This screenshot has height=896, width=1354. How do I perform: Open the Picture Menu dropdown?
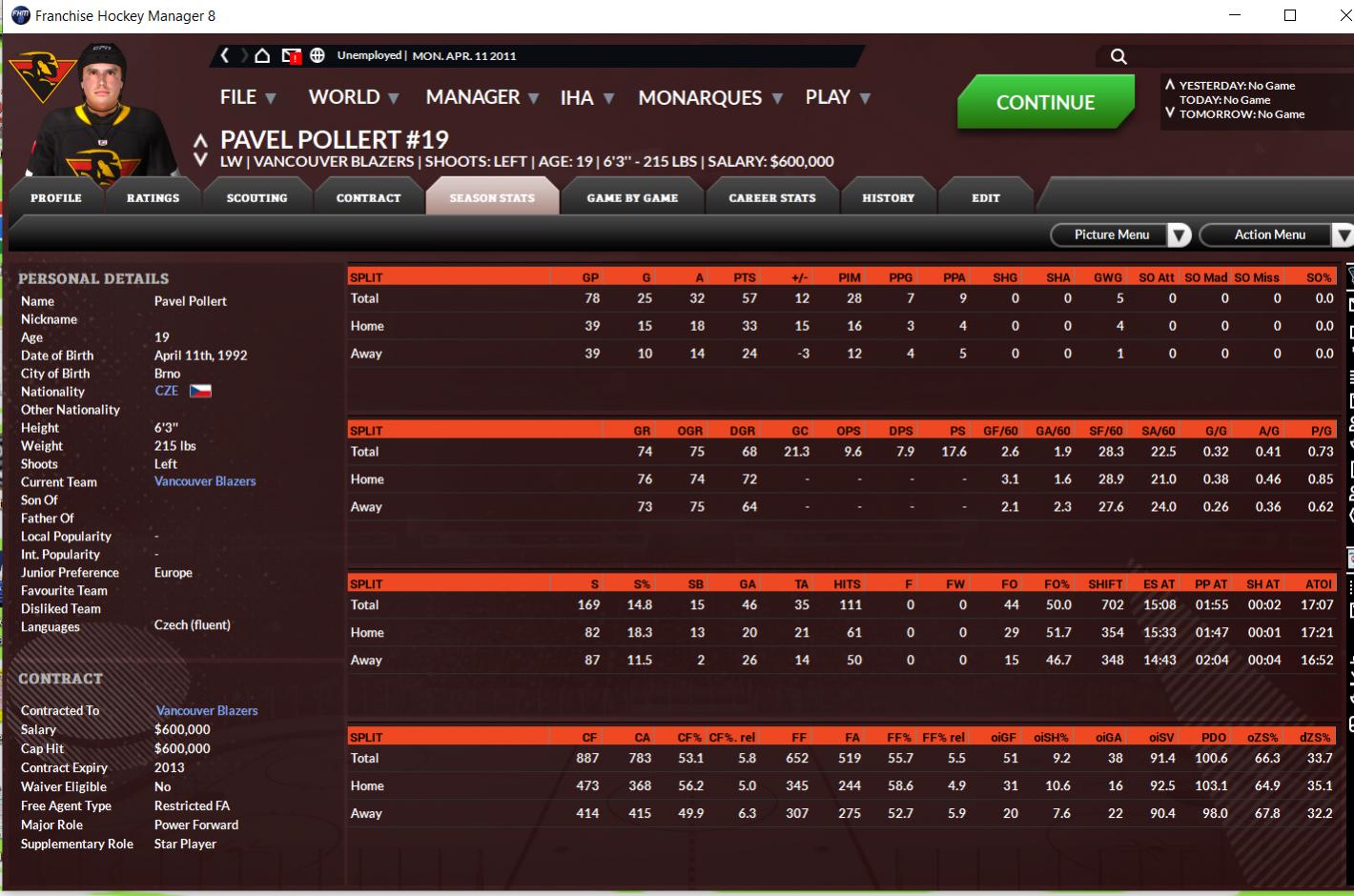(1120, 234)
